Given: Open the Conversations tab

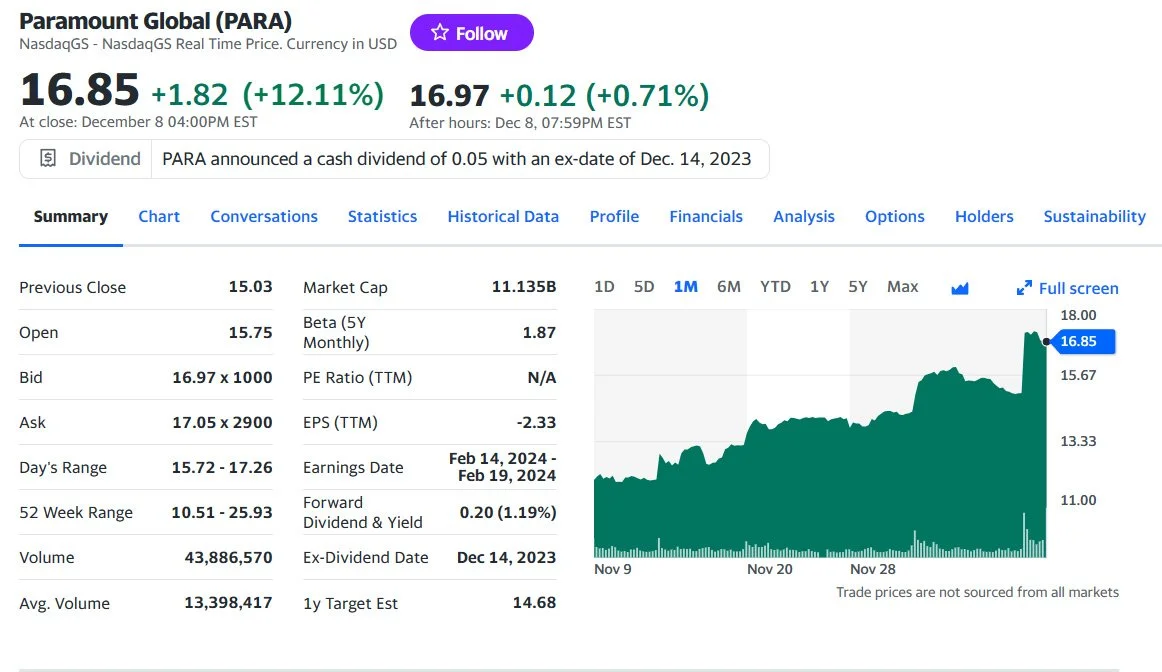Looking at the screenshot, I should pyautogui.click(x=264, y=216).
